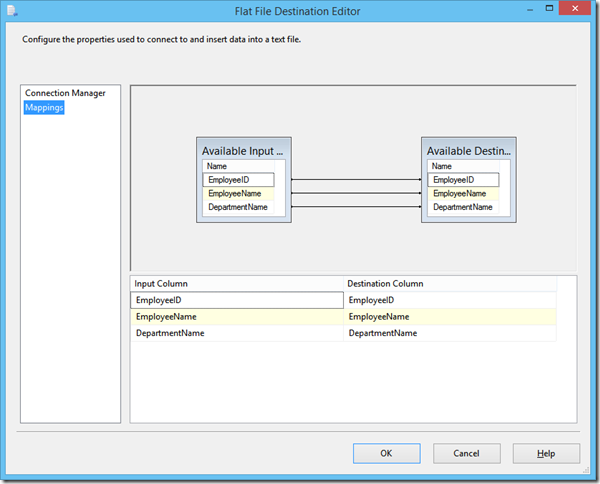Select the Mappings page
Viewport: 600px width, 484px height.
[44, 108]
